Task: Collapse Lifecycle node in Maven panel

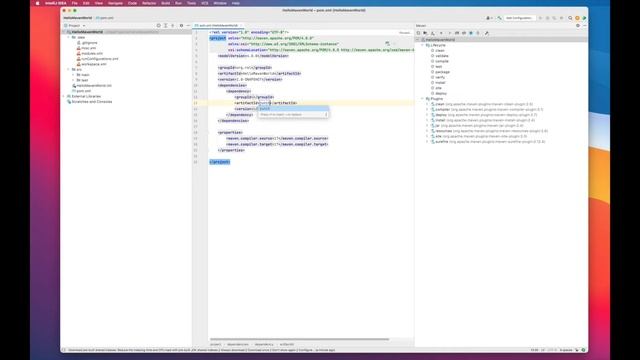Action: (x=422, y=45)
